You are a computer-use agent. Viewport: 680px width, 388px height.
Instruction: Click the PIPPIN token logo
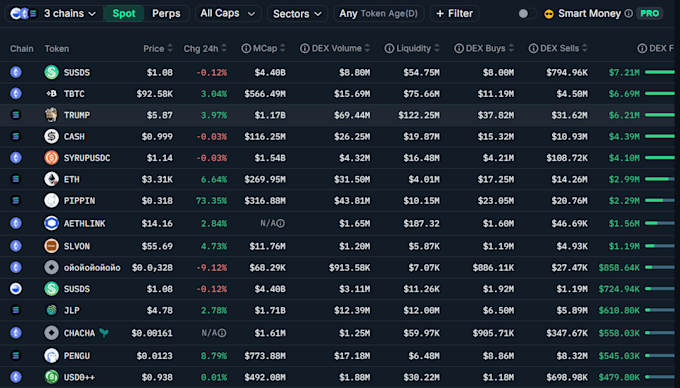(51, 200)
